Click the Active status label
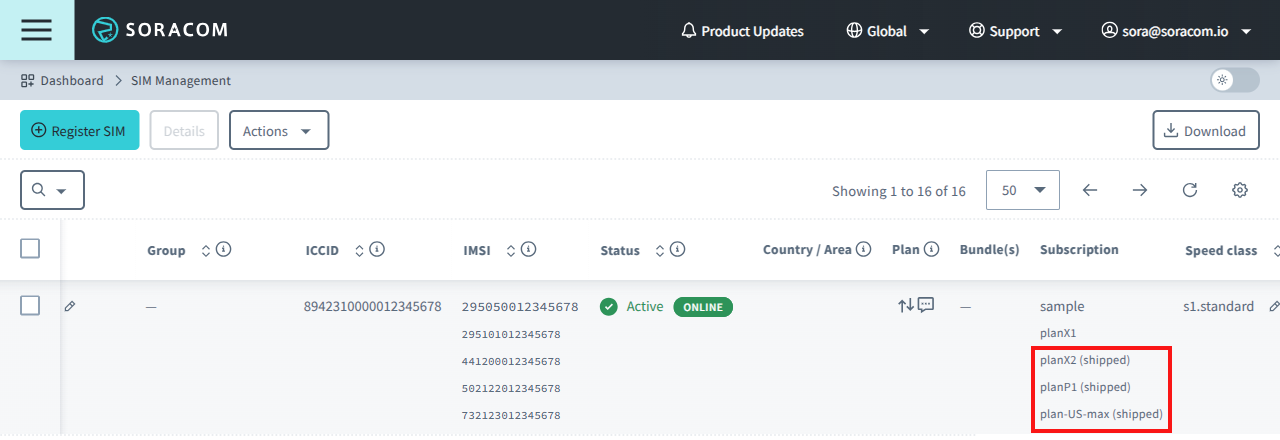Screen dimensions: 1280x440 (x=645, y=306)
